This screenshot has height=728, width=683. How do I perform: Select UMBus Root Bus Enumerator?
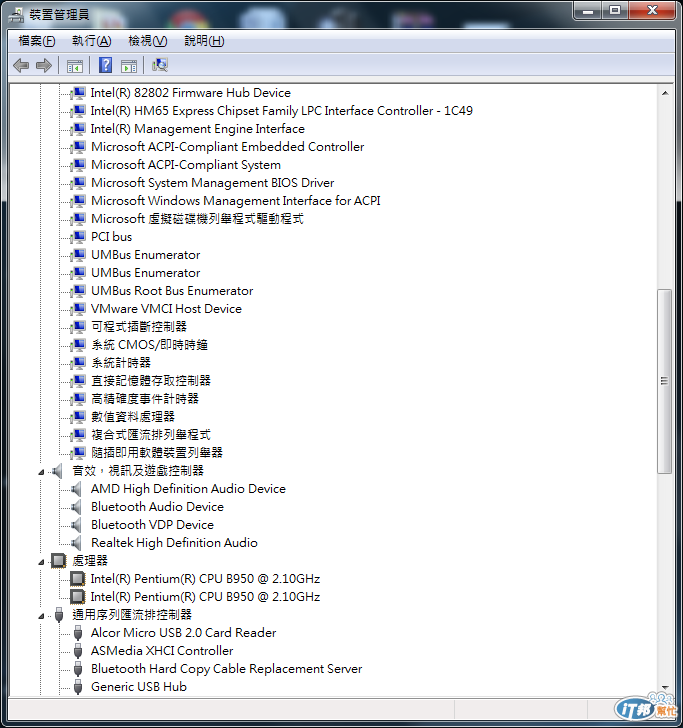click(172, 291)
